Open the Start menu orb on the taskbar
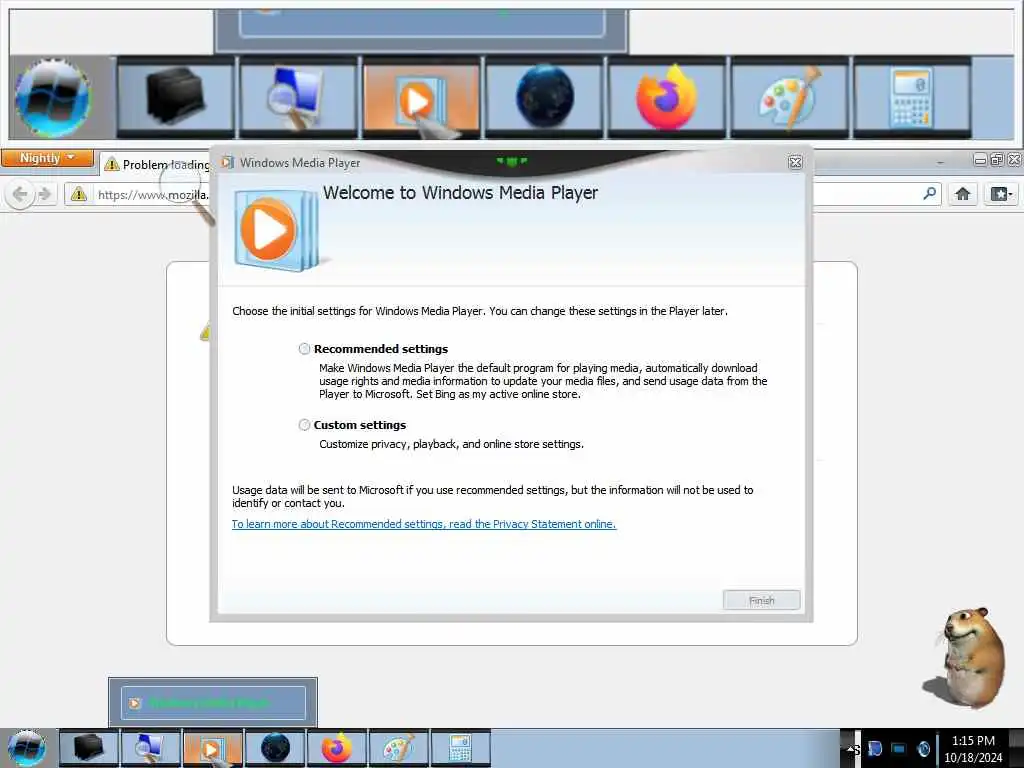This screenshot has width=1024, height=768. pyautogui.click(x=27, y=748)
